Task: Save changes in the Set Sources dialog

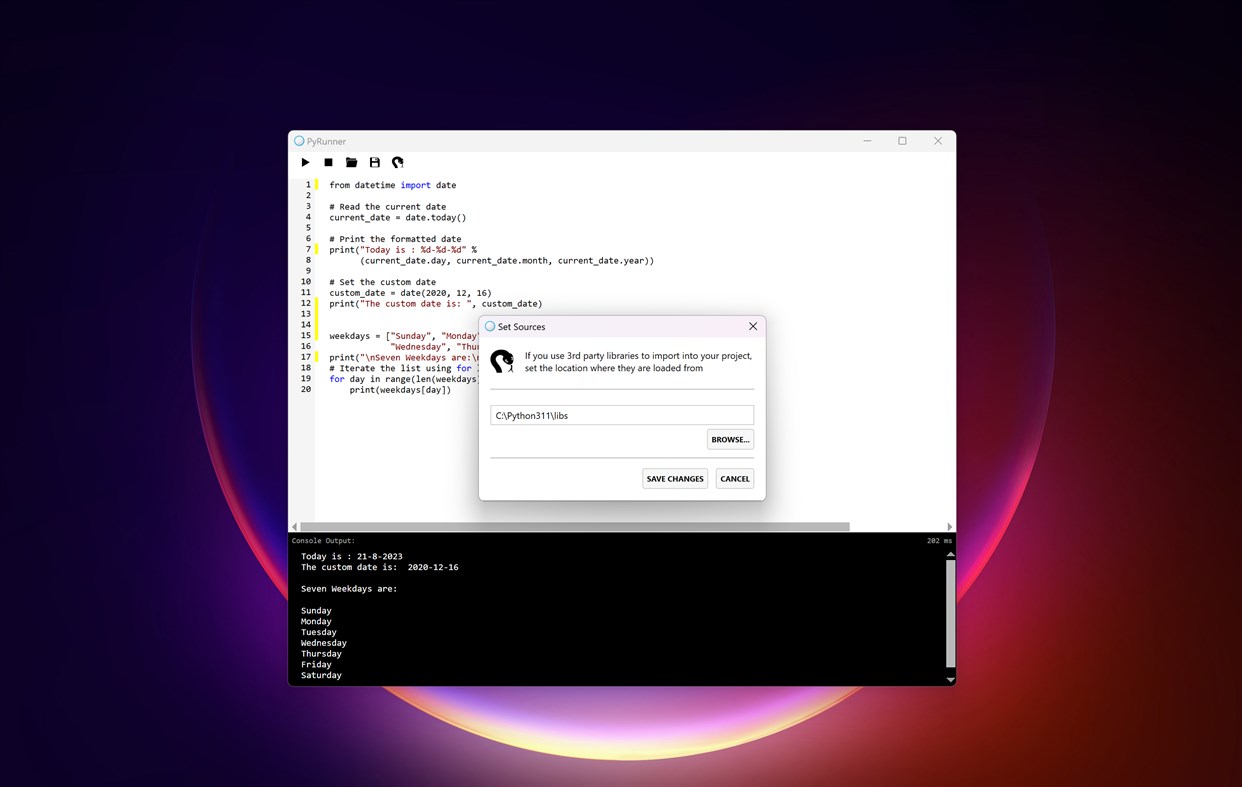Action: point(674,478)
